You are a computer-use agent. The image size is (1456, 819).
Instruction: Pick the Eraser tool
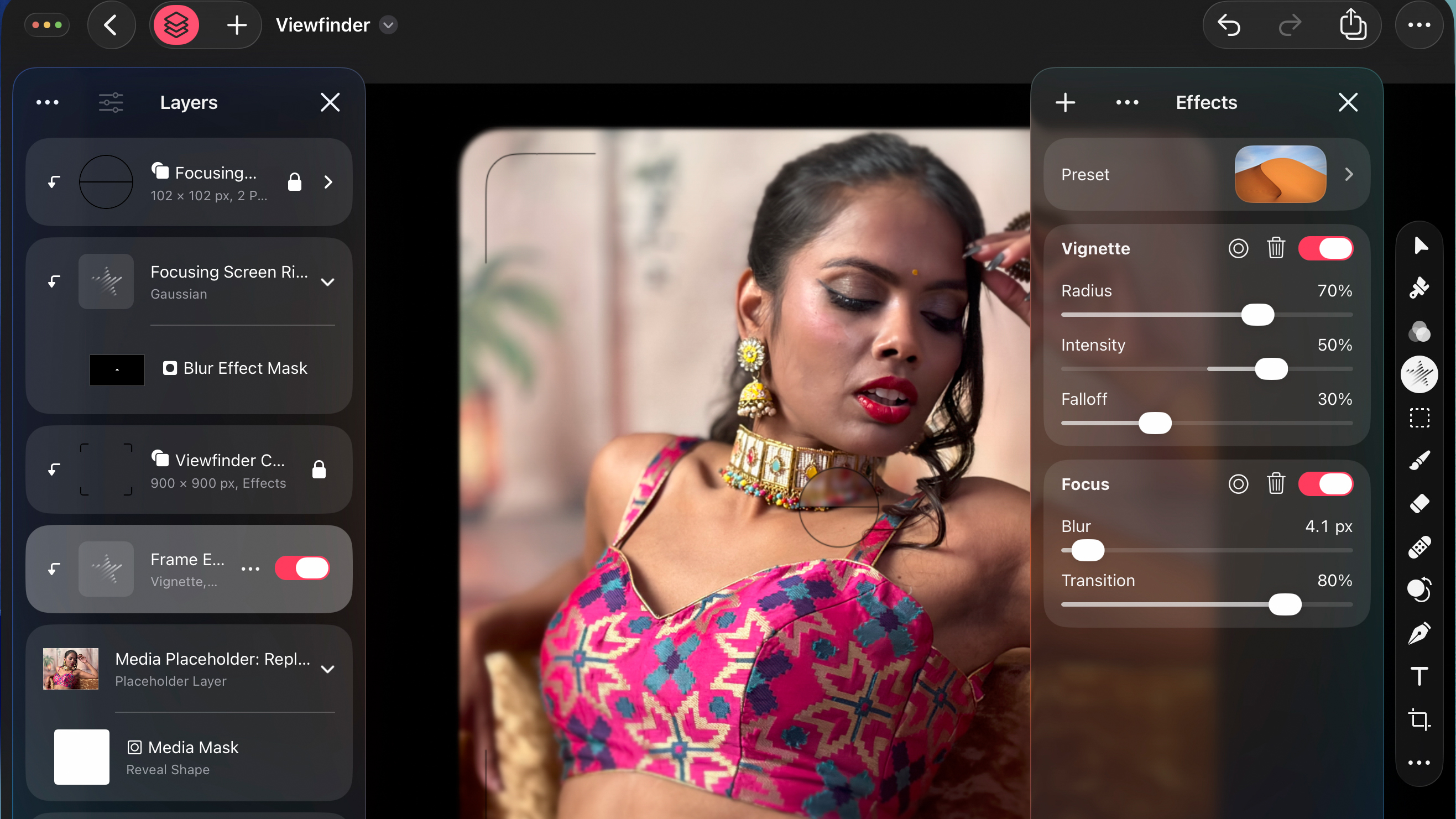pos(1420,504)
